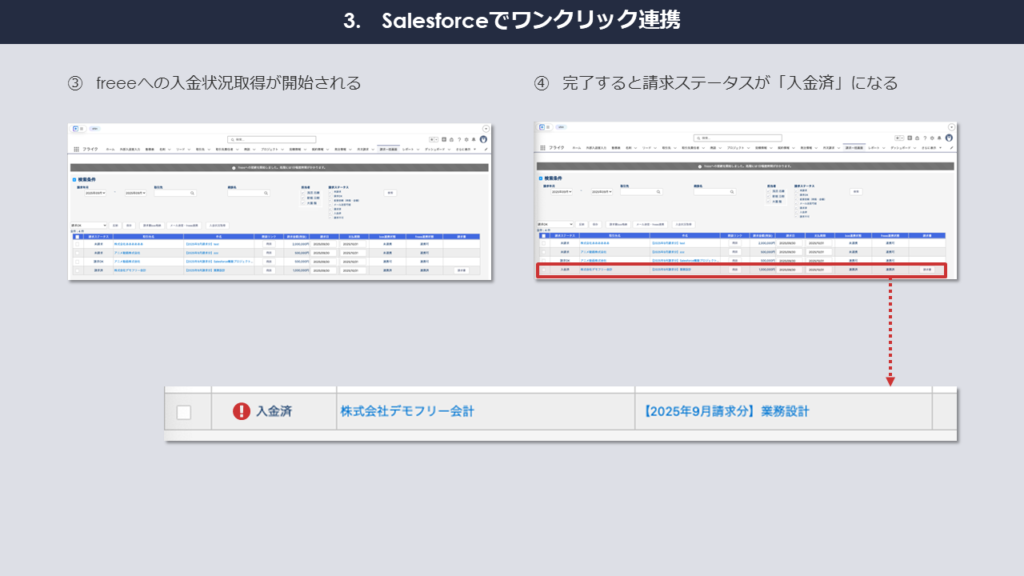Click the highlighted red-bordered row in right screenshot
This screenshot has height=576, width=1024.
tap(740, 270)
